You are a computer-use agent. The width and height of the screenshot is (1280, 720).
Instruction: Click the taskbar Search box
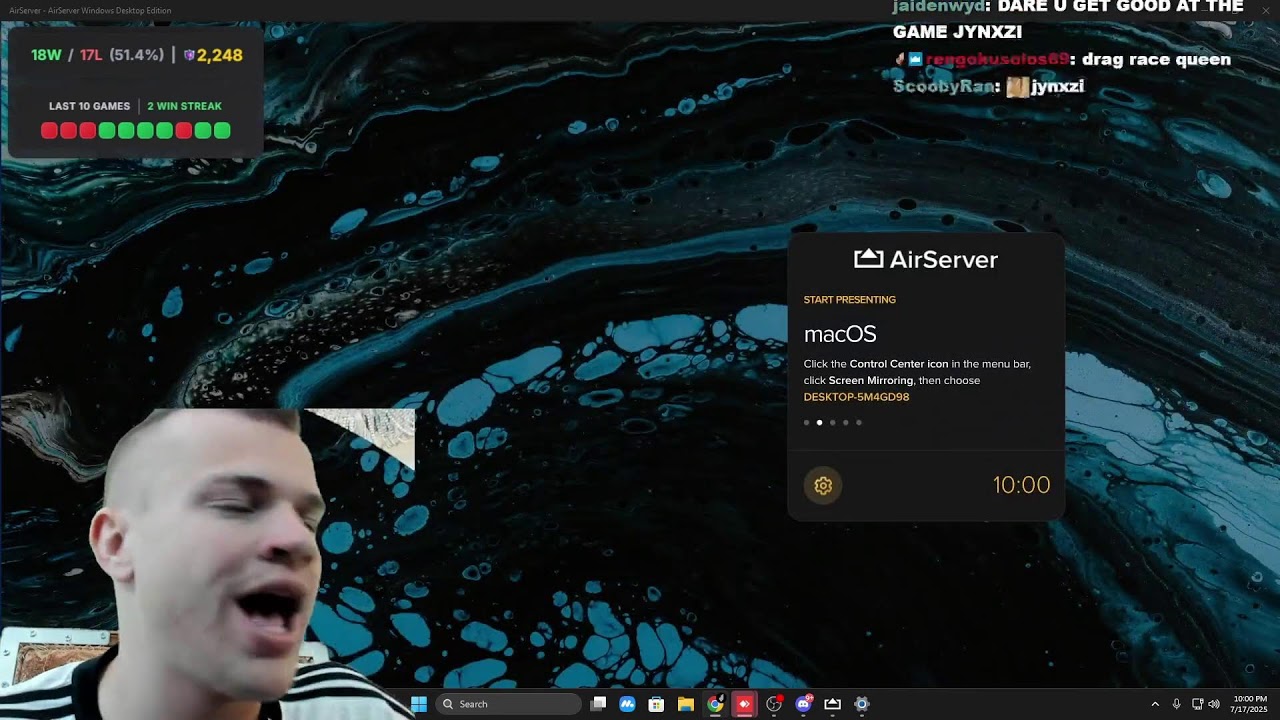click(510, 704)
